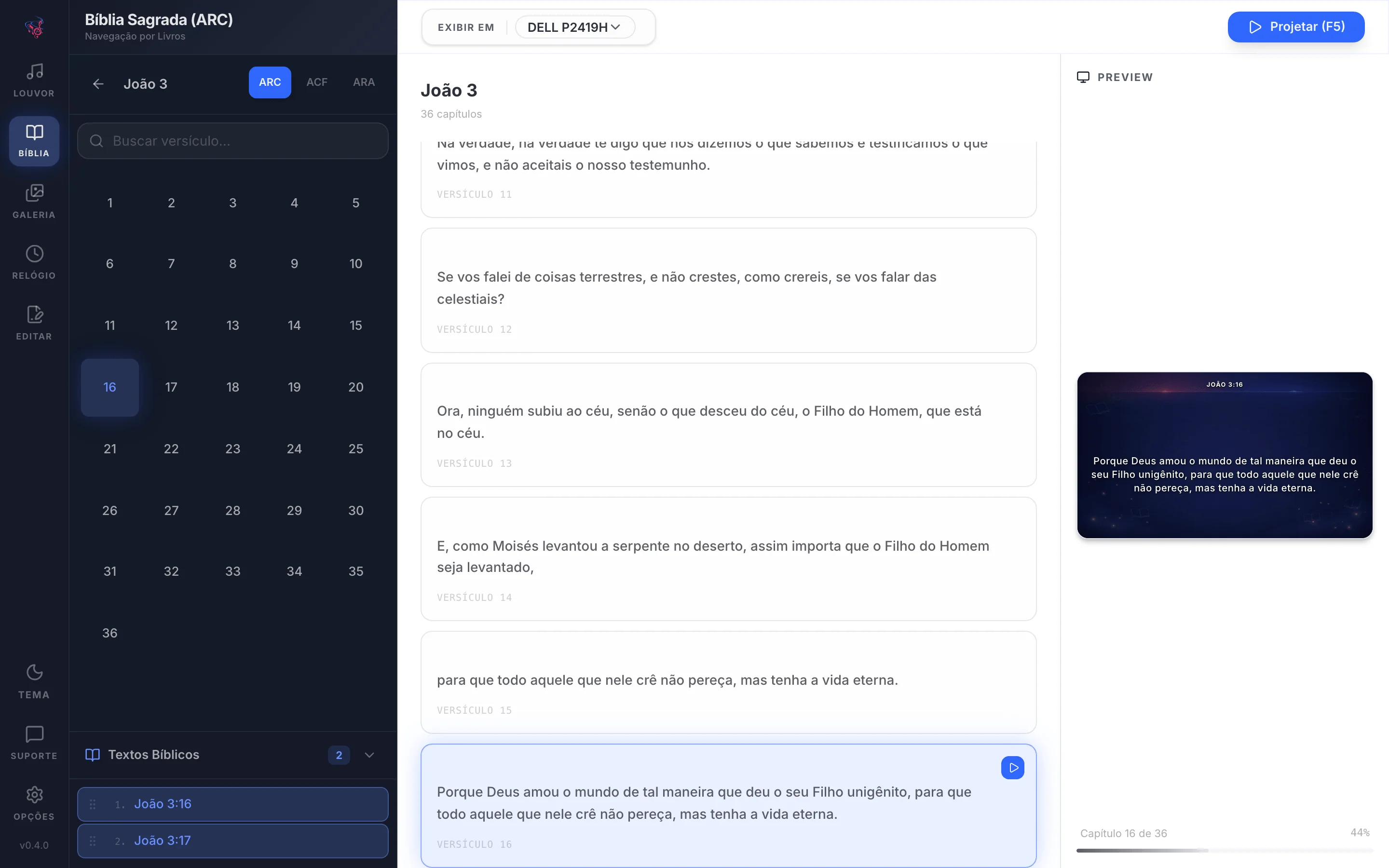Go back using the arrow beside João 3
The height and width of the screenshot is (868, 1389).
(x=98, y=84)
